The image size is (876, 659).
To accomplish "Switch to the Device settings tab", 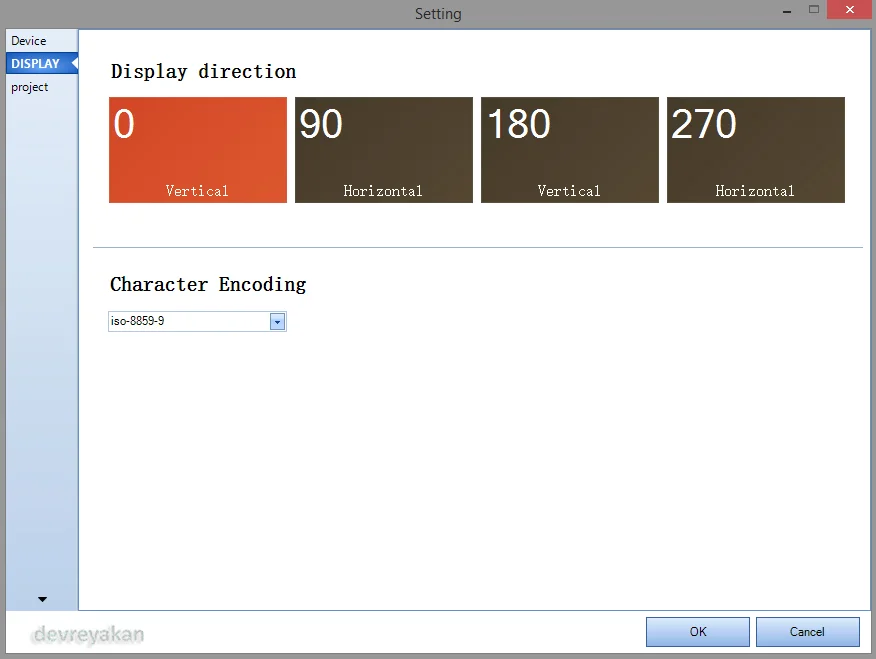I will pyautogui.click(x=42, y=41).
